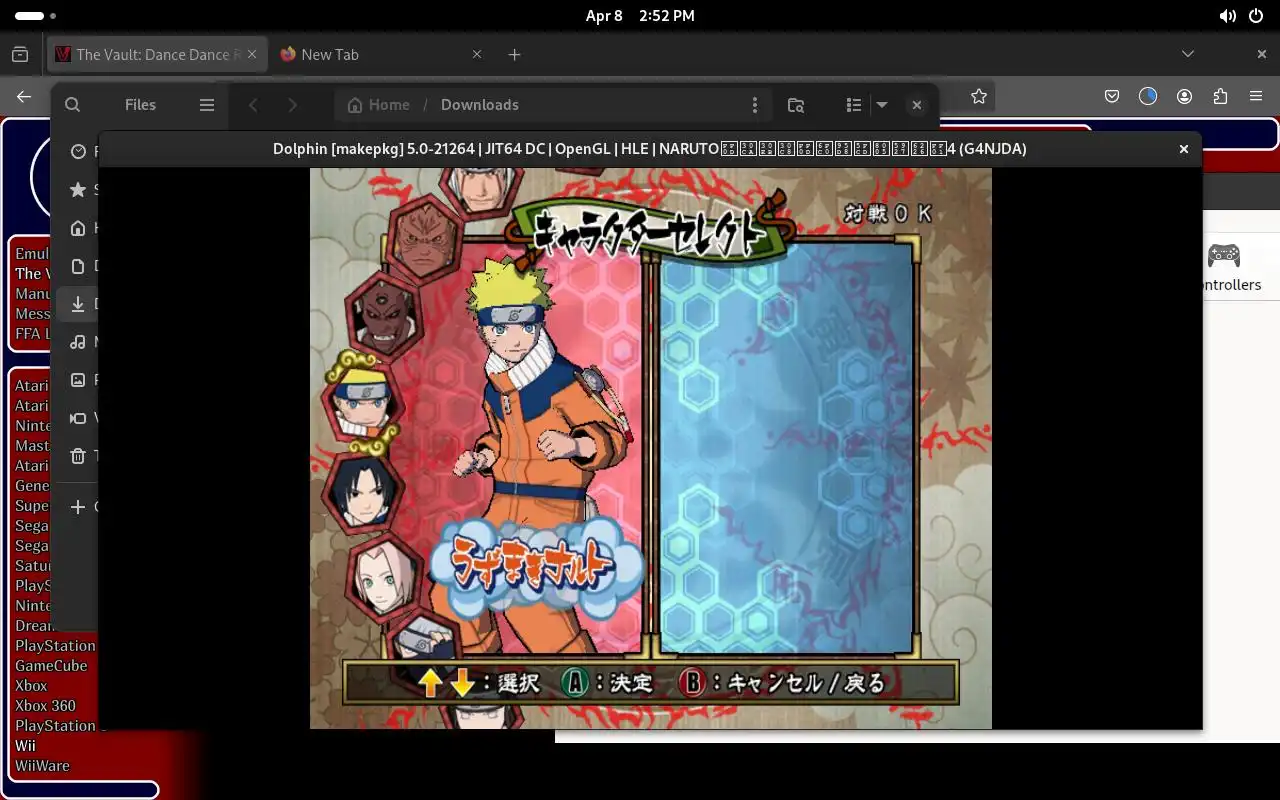
Task: Expand the list all tabs chevron in Firefox
Action: 1188,54
